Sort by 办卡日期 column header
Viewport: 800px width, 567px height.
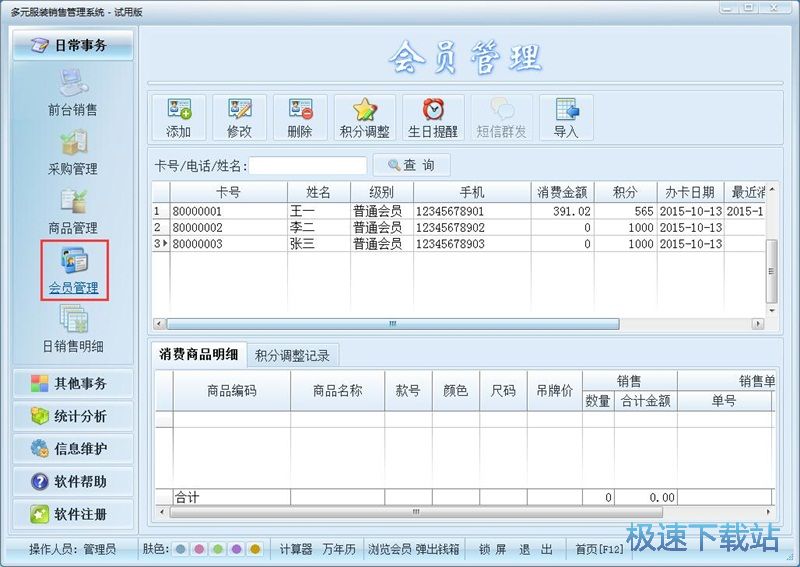pos(690,192)
